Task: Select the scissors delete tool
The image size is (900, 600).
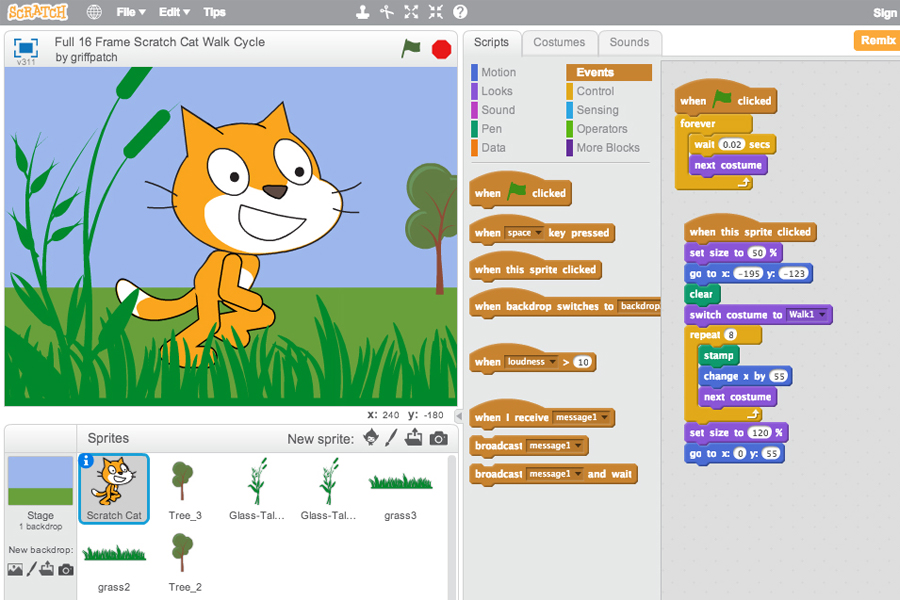Action: (387, 12)
